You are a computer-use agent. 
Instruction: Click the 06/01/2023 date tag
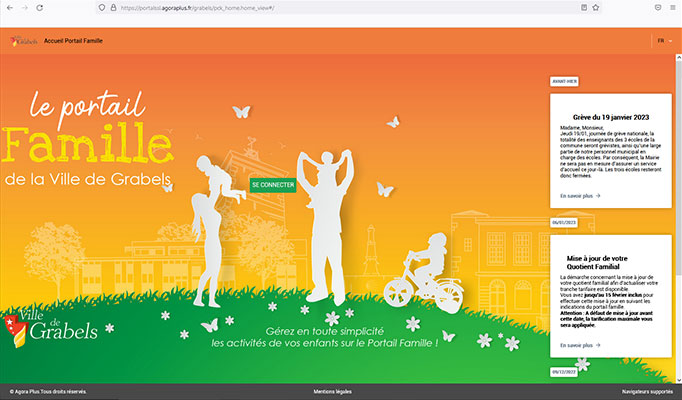tap(564, 223)
